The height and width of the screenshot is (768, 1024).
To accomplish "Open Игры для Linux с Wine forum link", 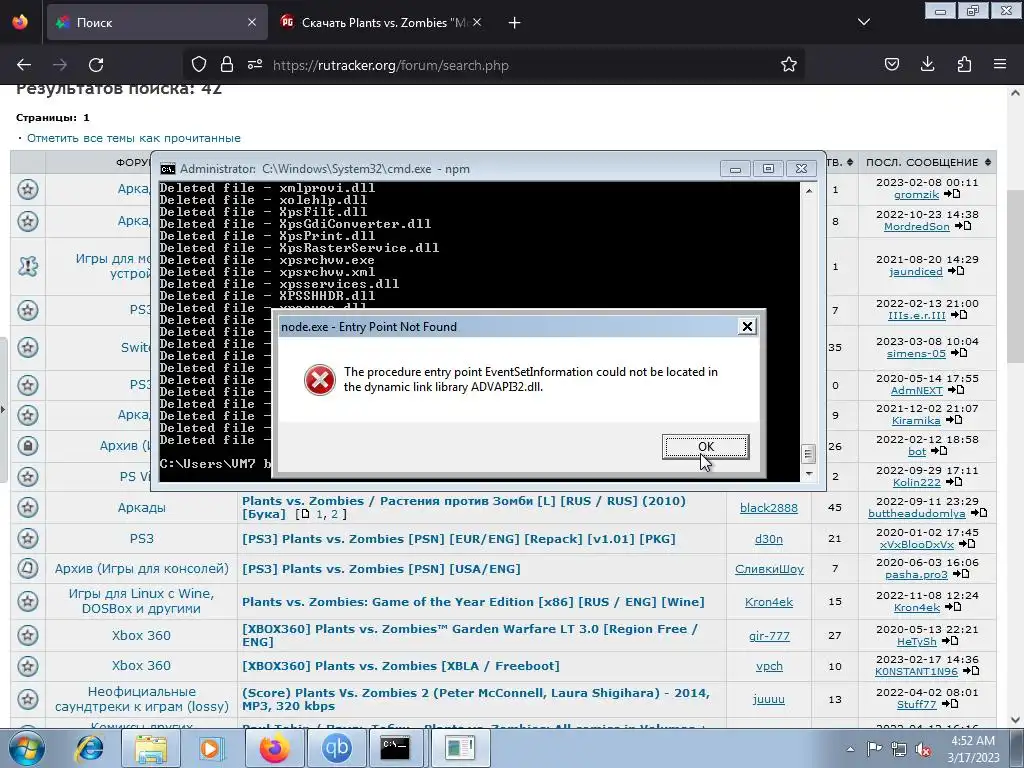I will click(x=142, y=601).
